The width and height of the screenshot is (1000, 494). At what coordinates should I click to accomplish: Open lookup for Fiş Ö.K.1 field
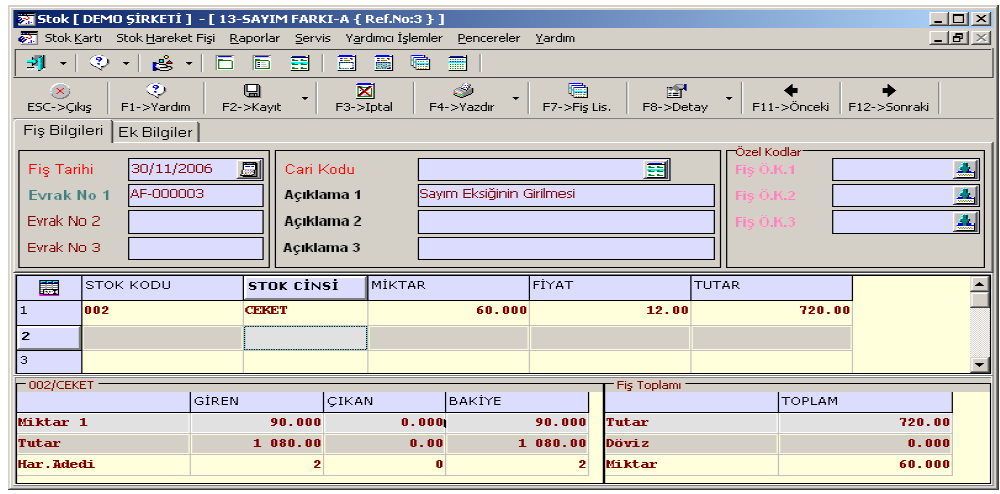coord(964,169)
